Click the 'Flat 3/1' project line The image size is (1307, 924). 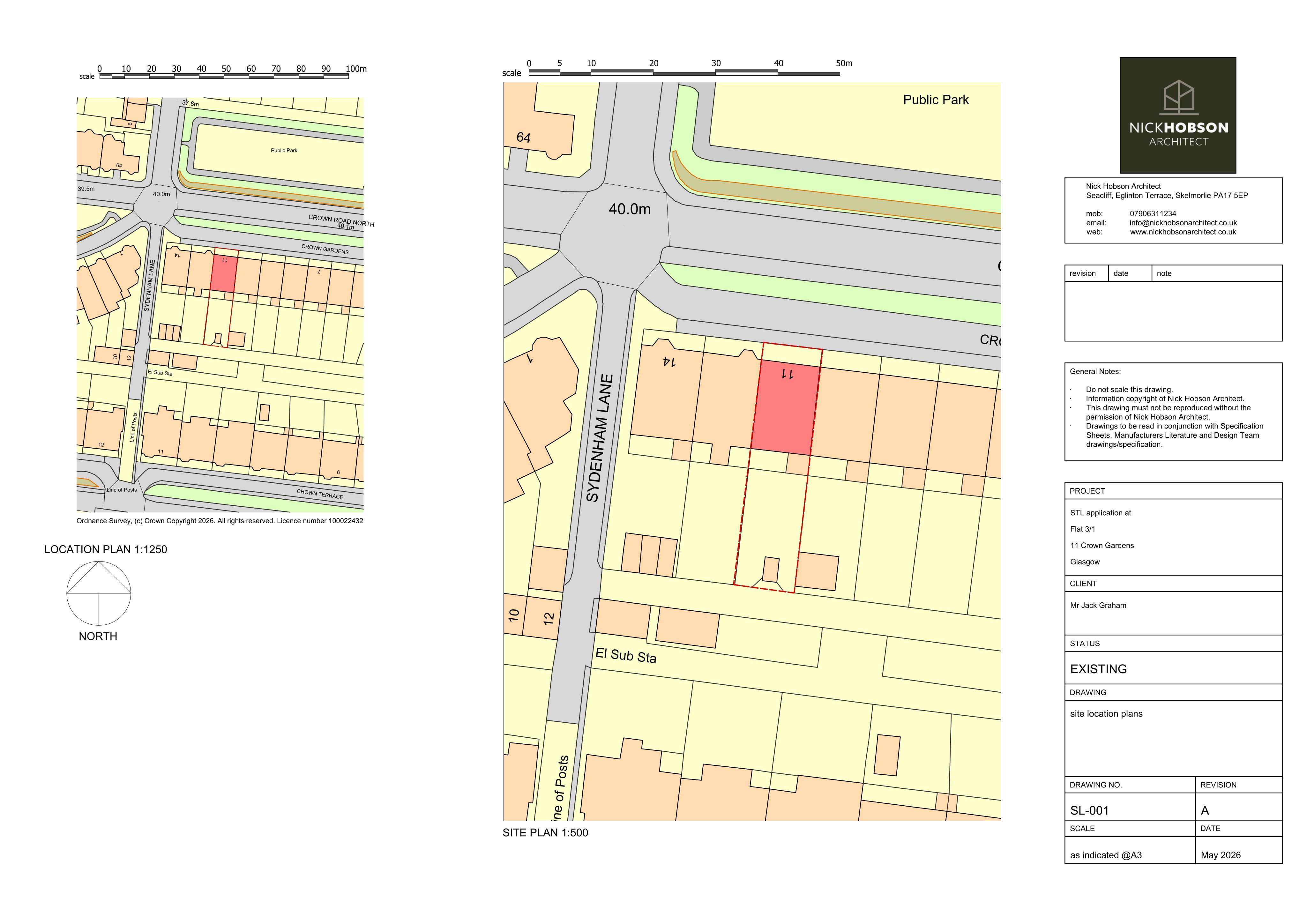pos(1082,529)
